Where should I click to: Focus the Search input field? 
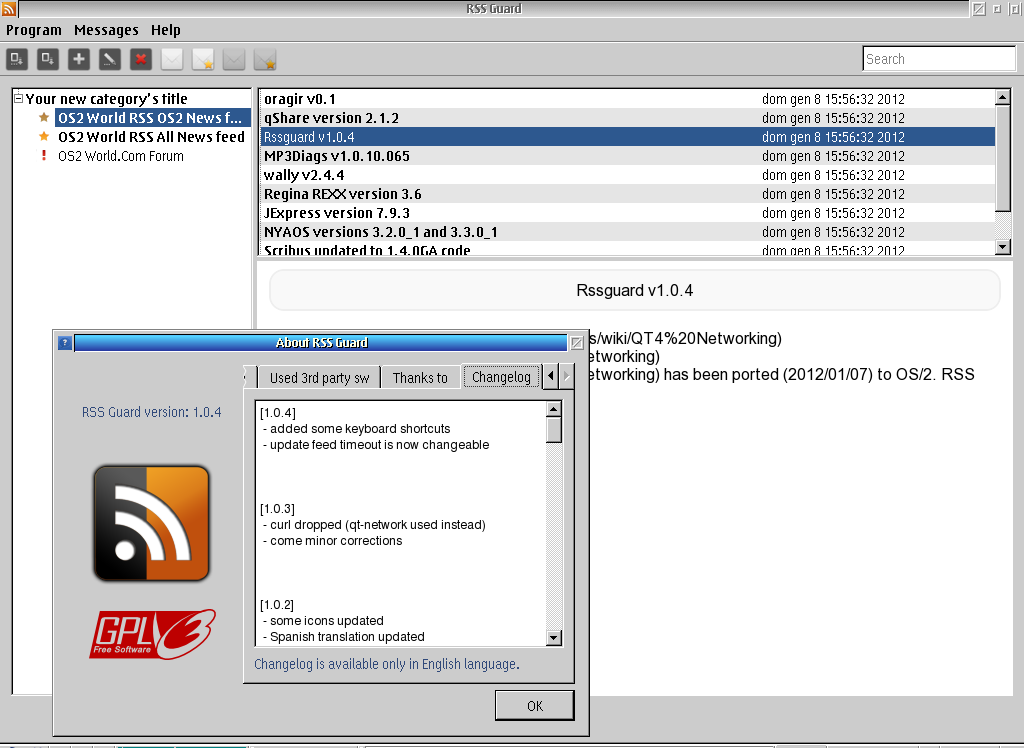click(x=939, y=59)
